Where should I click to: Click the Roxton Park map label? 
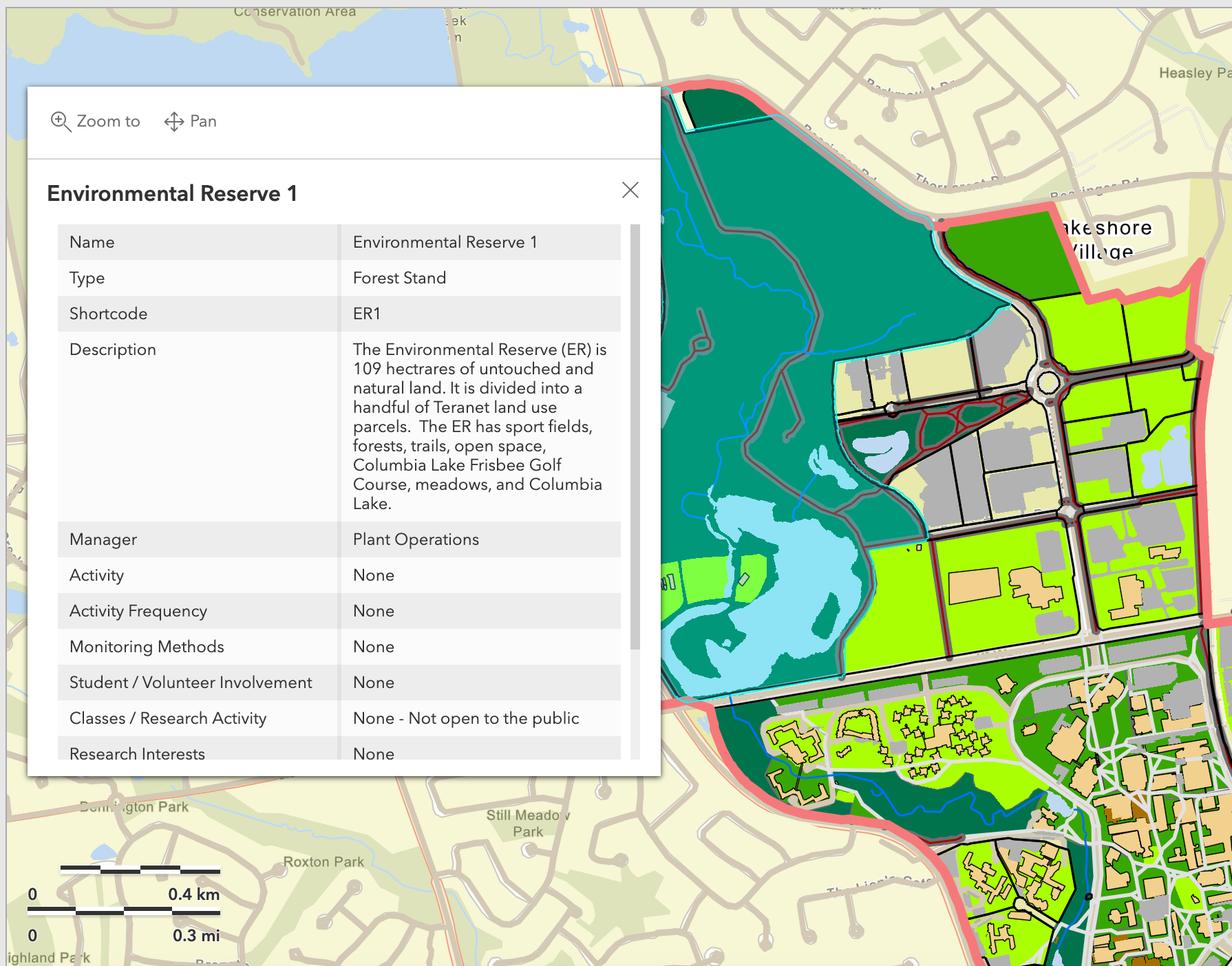(323, 862)
